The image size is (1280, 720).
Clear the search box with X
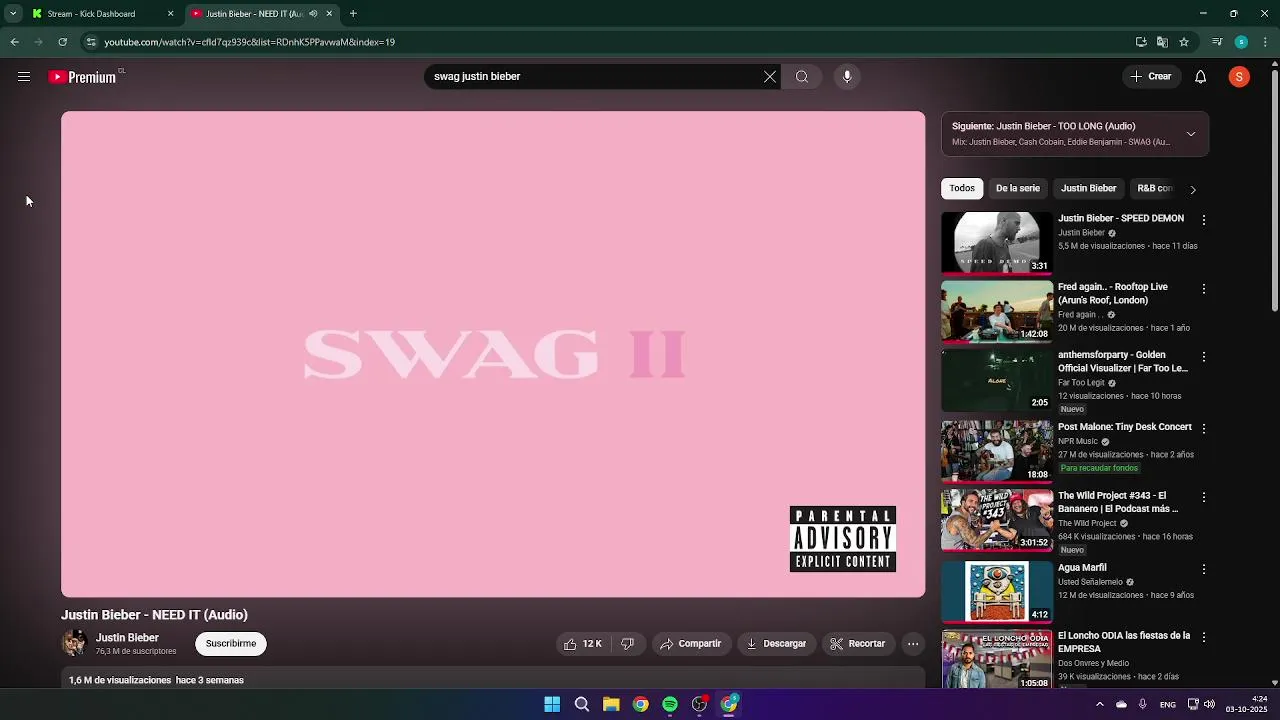point(770,77)
